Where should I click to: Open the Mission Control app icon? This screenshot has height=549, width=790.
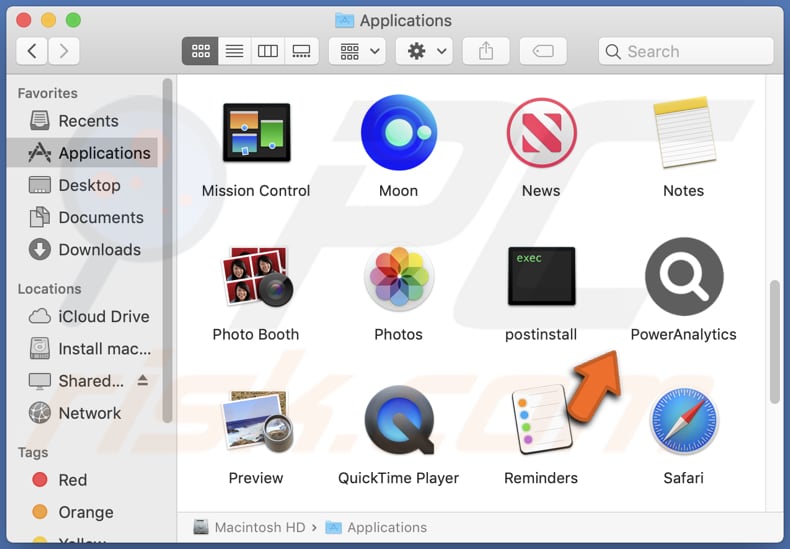256,132
